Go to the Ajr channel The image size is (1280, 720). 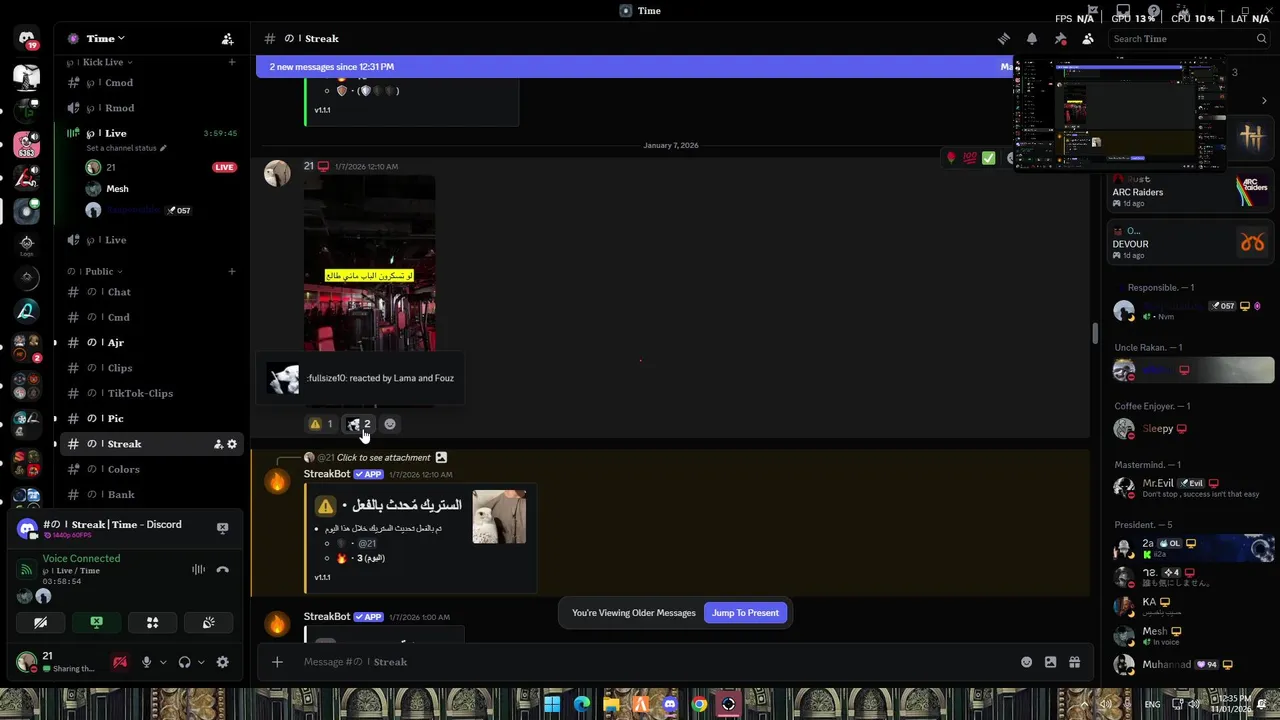coord(150,343)
